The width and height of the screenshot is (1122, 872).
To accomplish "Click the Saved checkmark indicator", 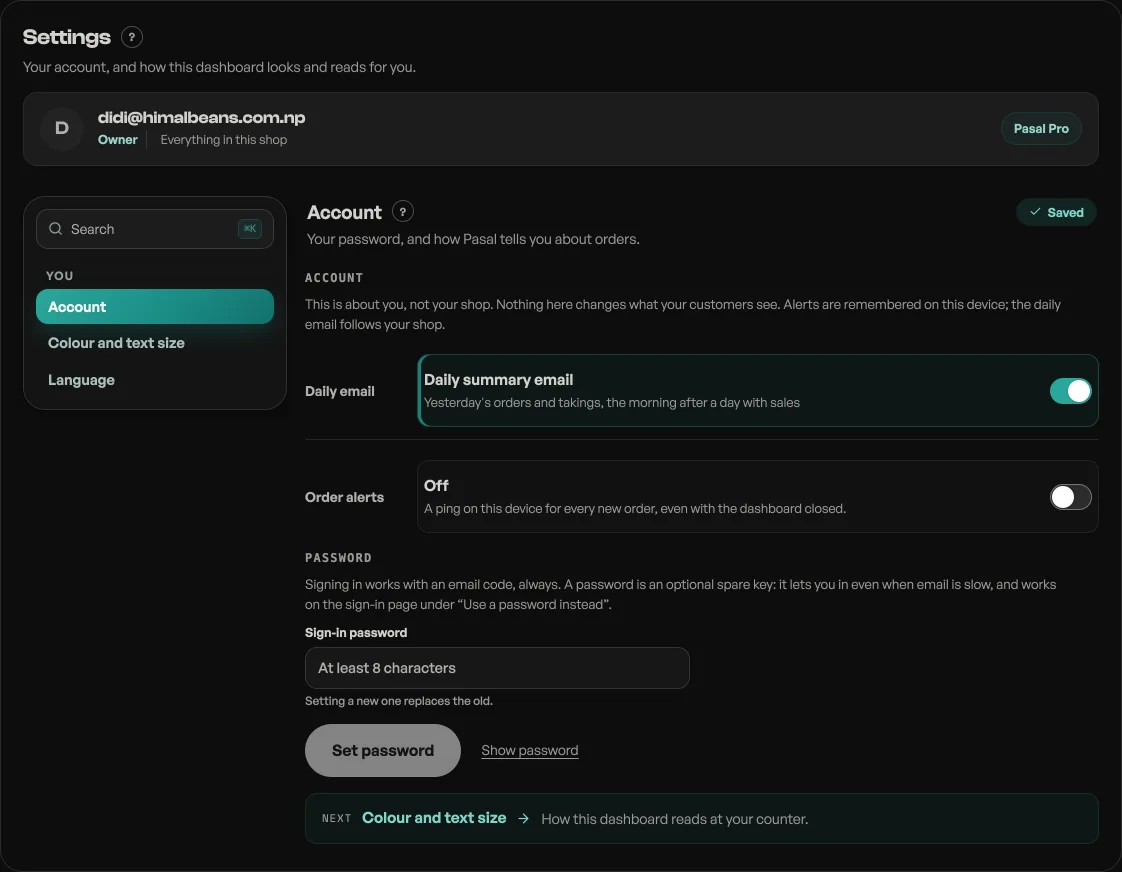I will click(x=1056, y=212).
